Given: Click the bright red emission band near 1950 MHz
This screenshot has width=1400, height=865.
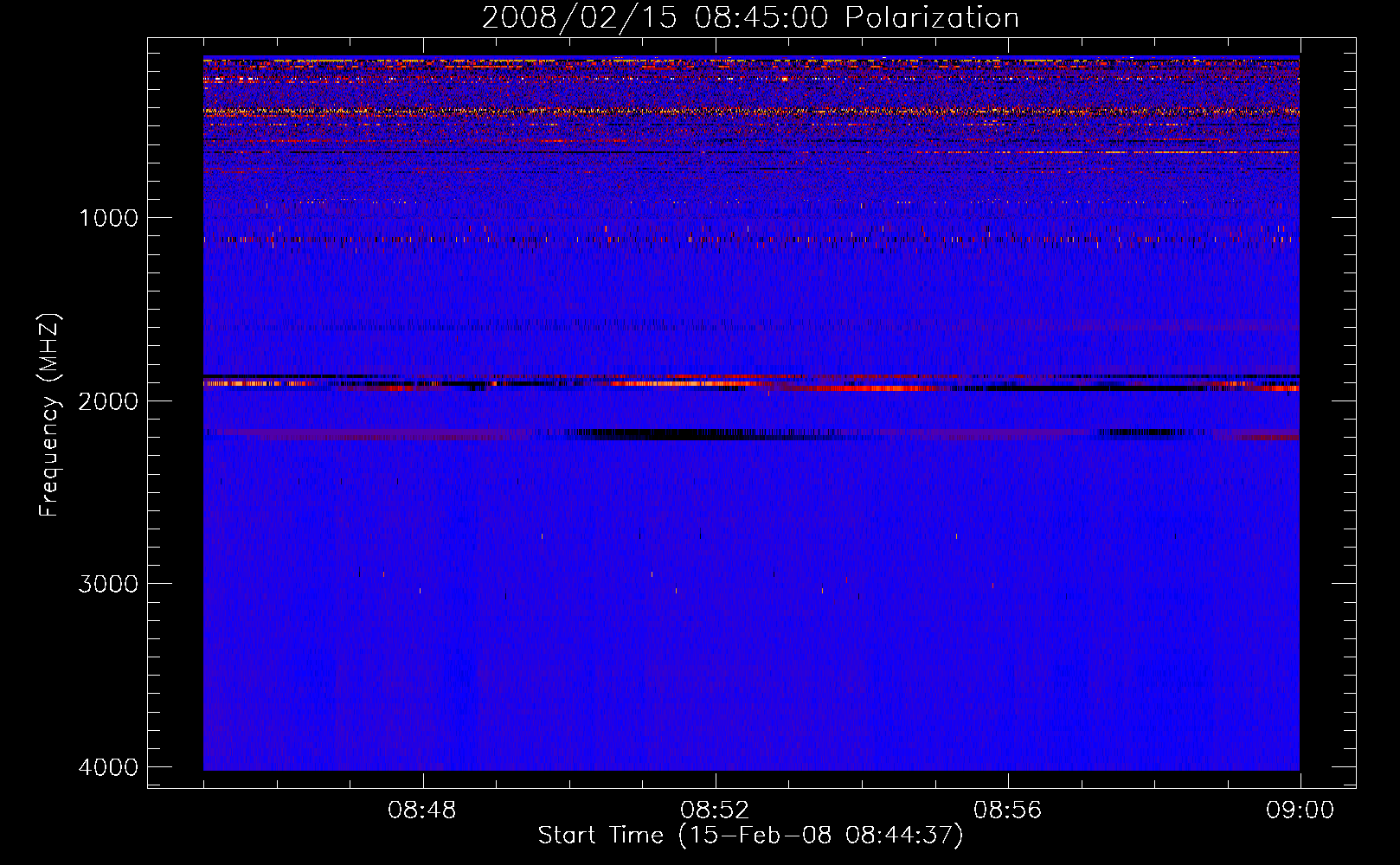Looking at the screenshot, I should (x=874, y=388).
